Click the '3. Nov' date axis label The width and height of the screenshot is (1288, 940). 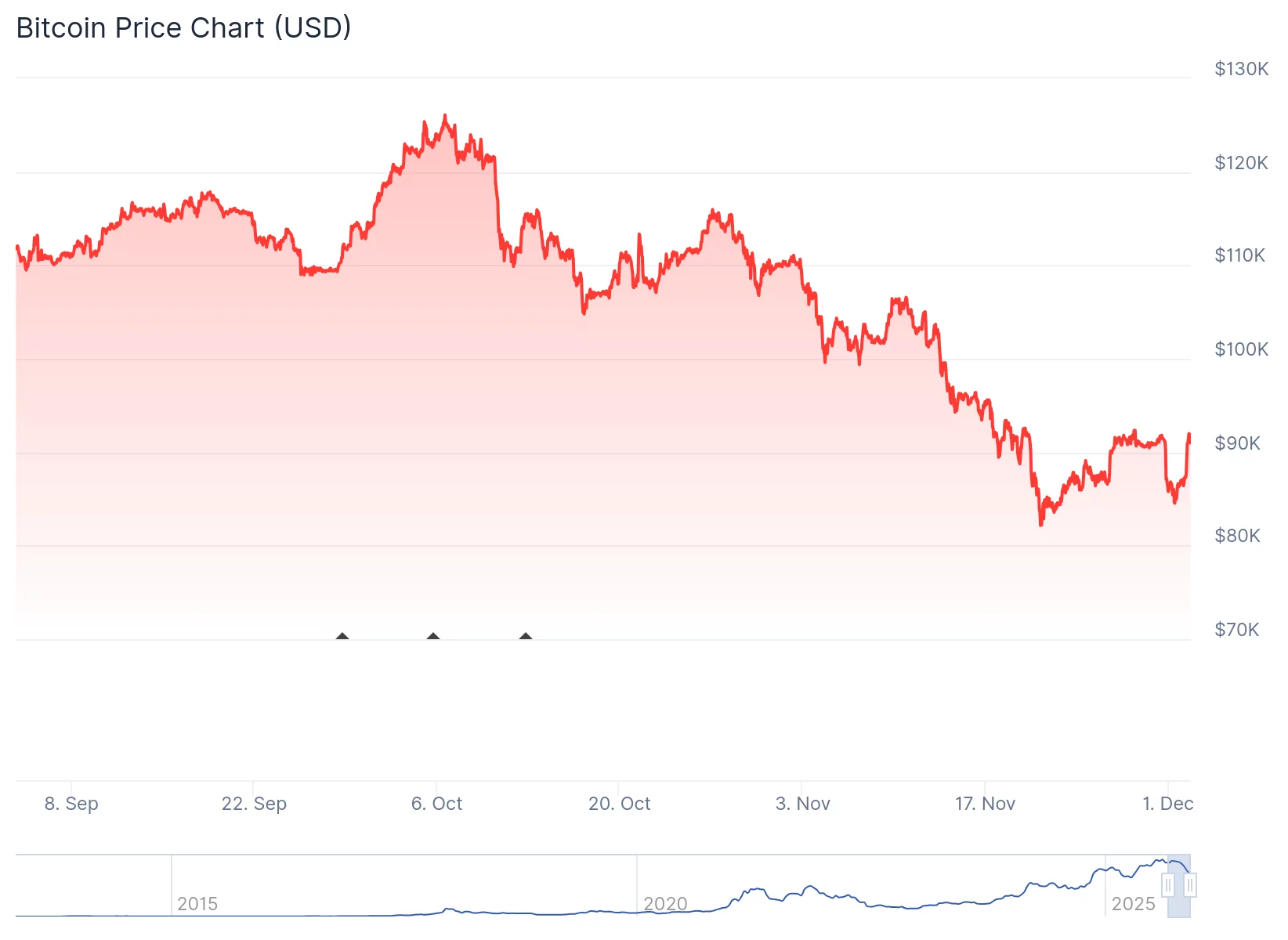(802, 804)
